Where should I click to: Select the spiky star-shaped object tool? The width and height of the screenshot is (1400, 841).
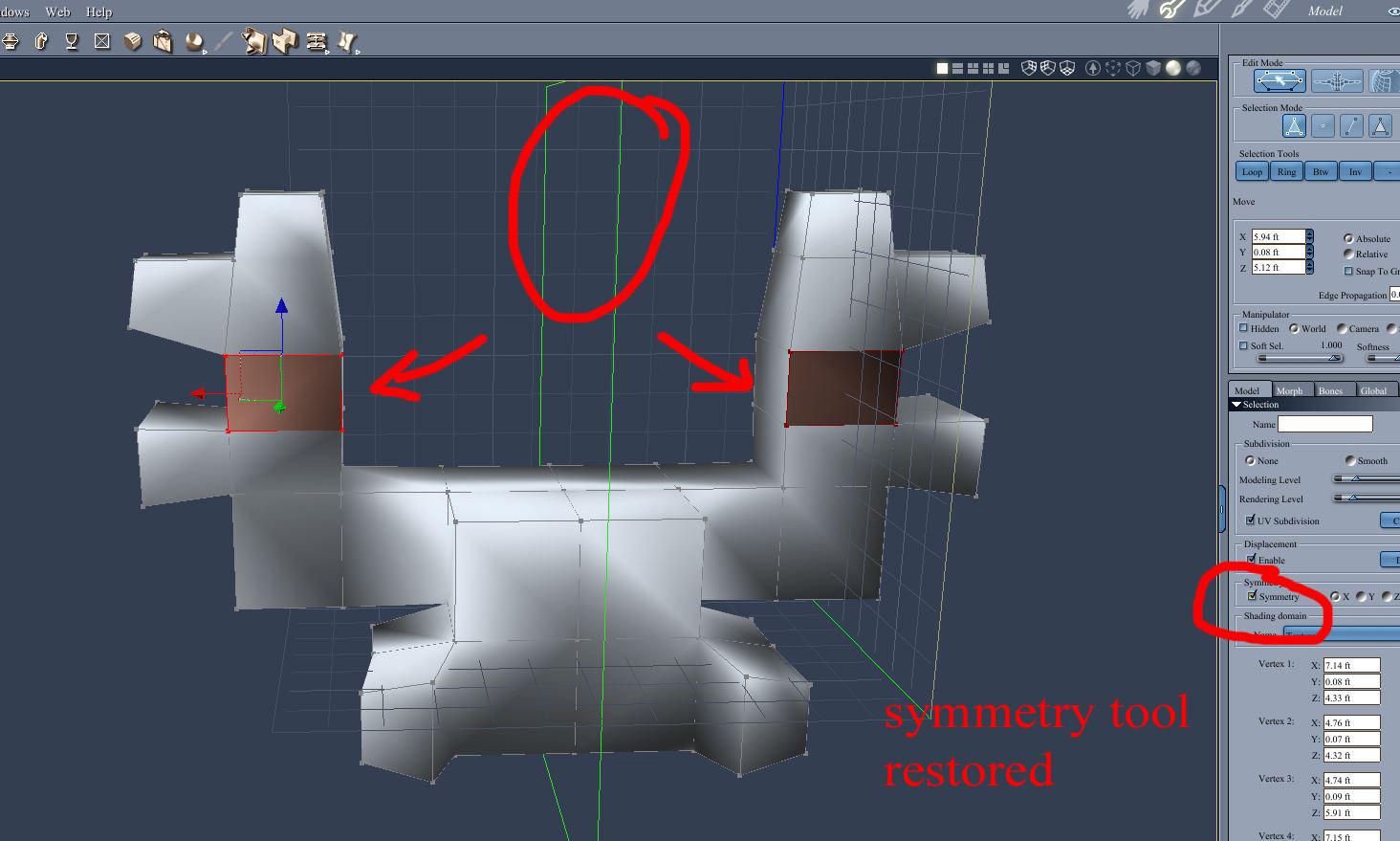(x=254, y=42)
